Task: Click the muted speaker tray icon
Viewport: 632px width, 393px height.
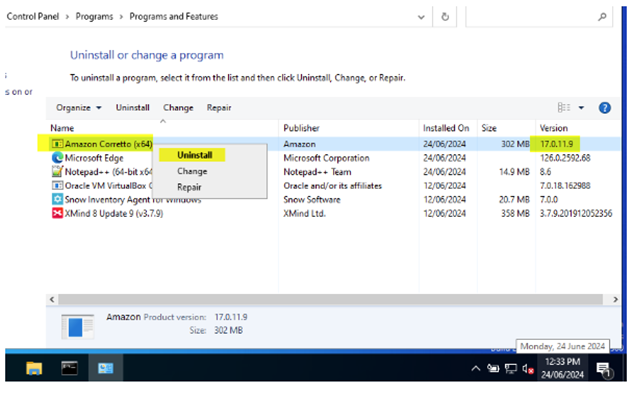Action: point(528,369)
